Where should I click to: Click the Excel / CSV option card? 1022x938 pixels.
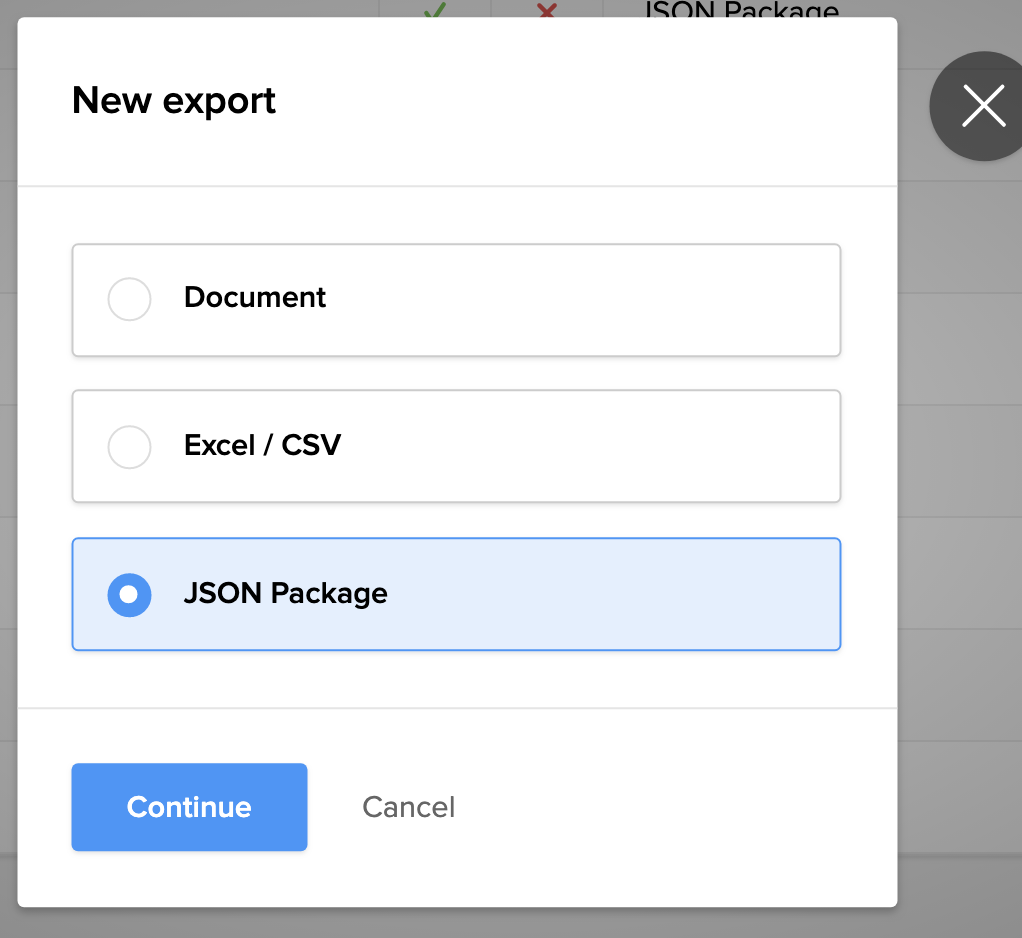click(456, 447)
